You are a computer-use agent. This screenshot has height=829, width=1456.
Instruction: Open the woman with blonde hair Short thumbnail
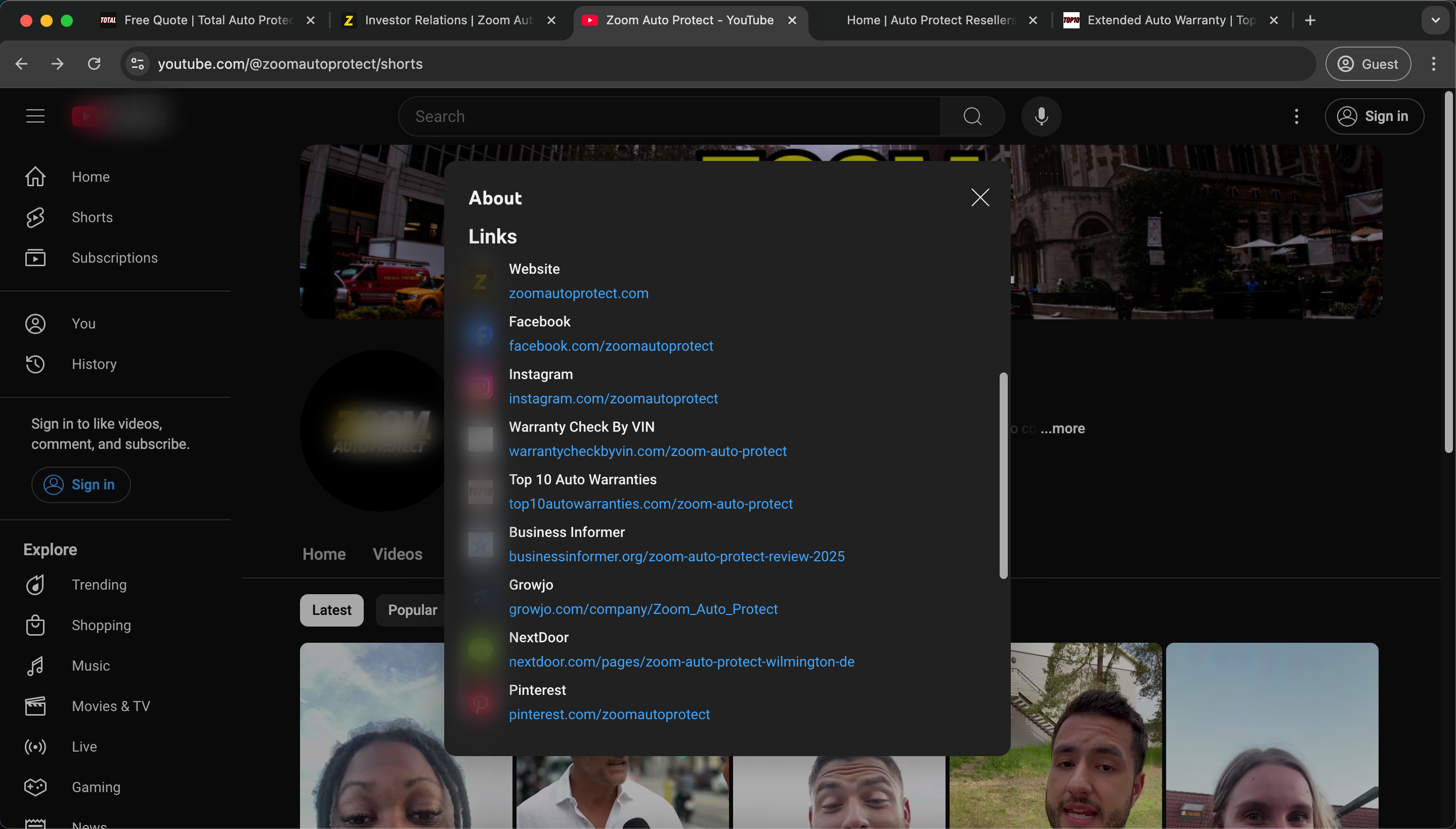(1272, 735)
